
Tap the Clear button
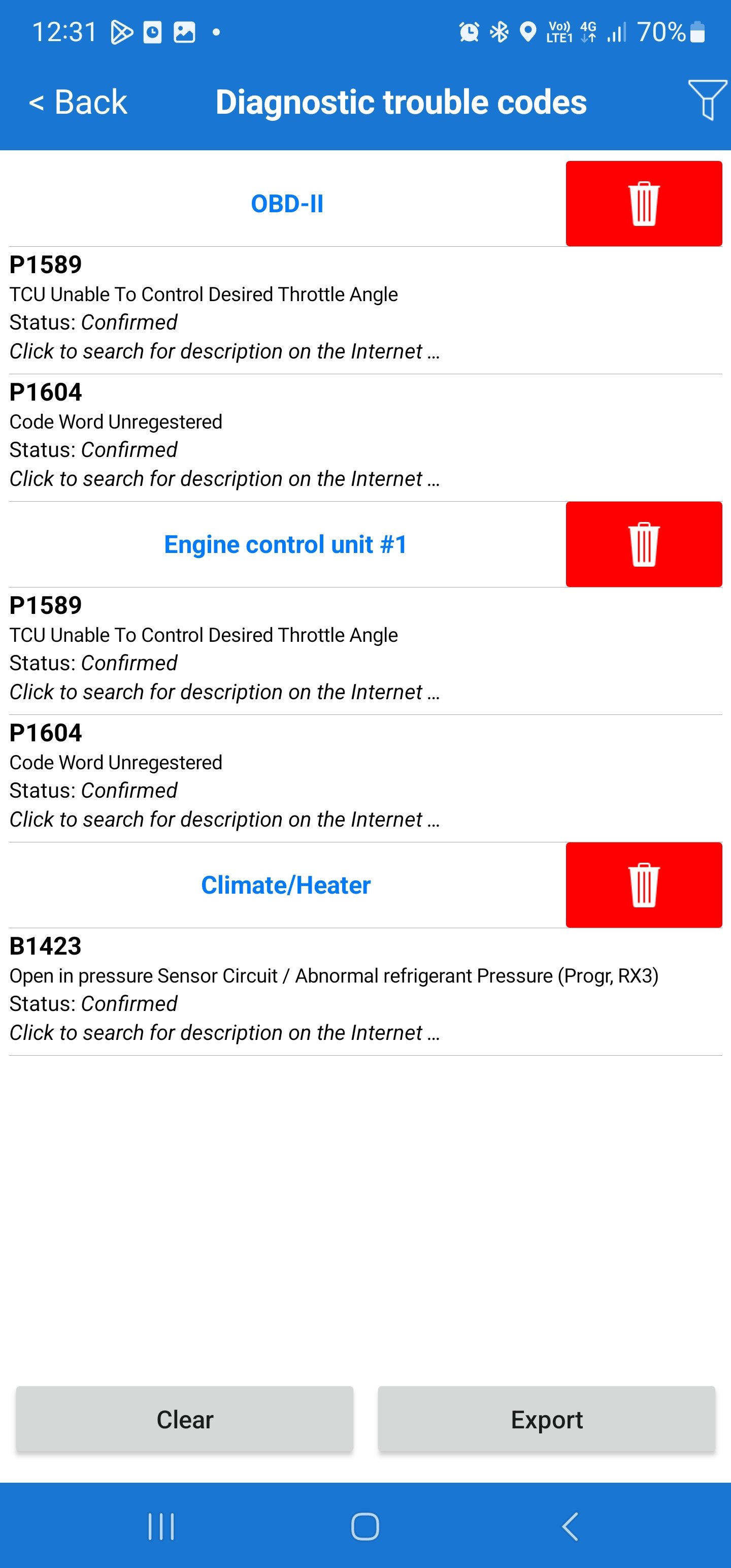click(184, 1420)
